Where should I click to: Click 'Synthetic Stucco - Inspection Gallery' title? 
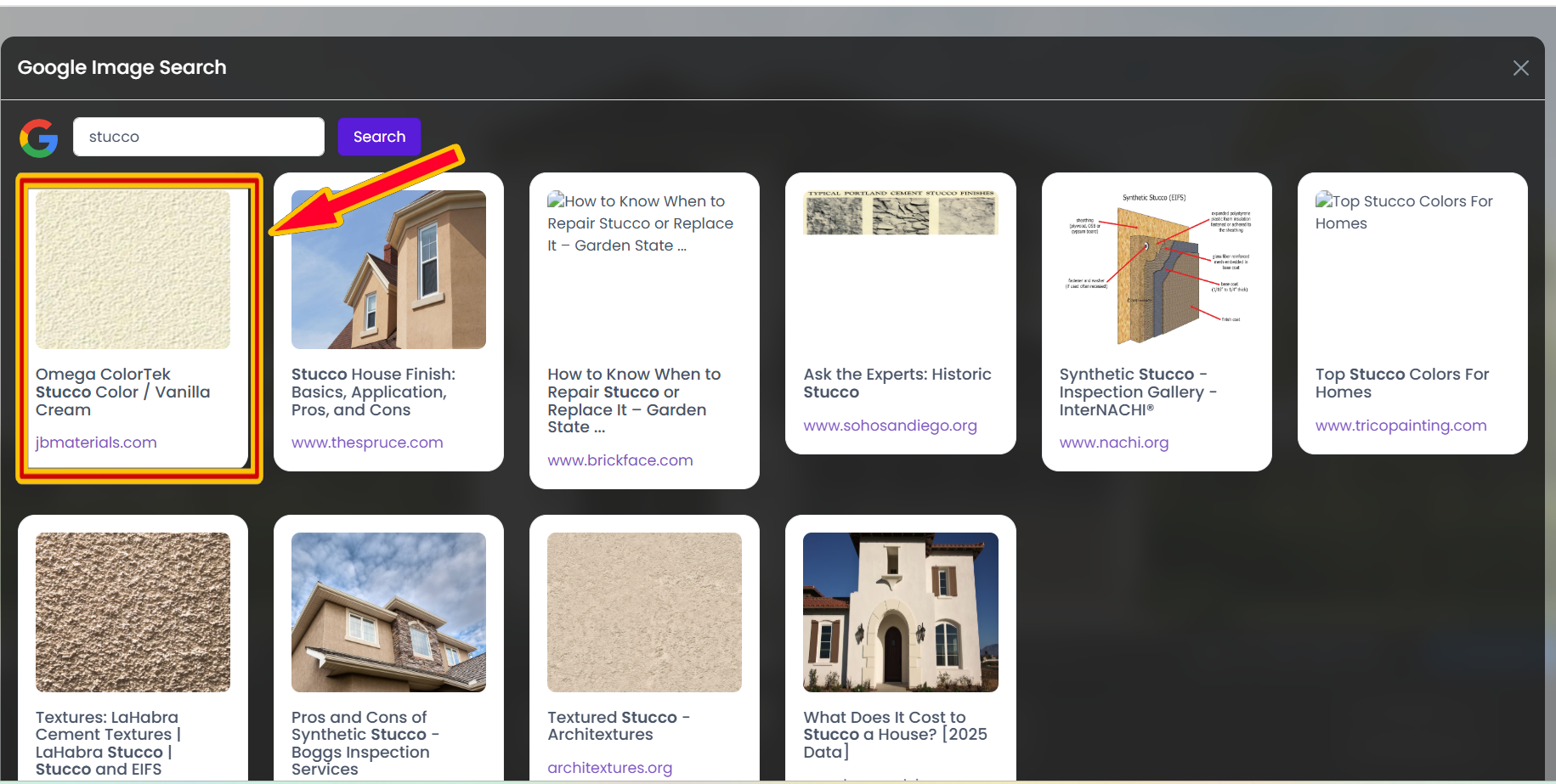point(1139,392)
